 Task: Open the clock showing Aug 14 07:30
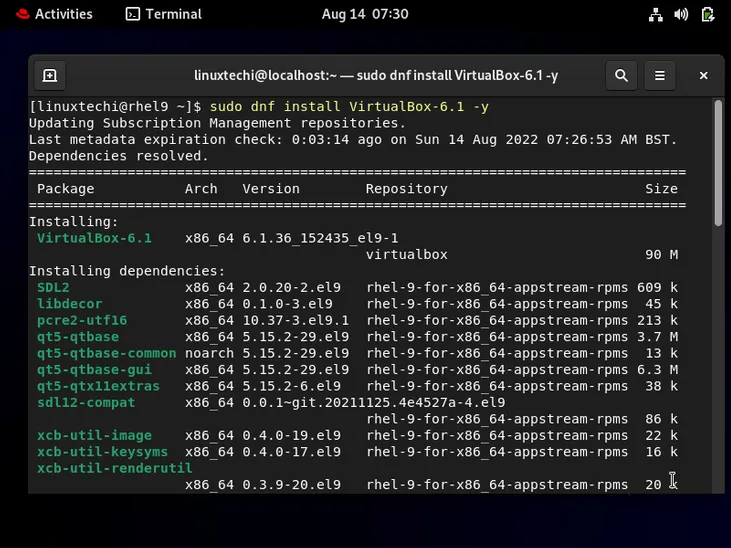tap(365, 14)
